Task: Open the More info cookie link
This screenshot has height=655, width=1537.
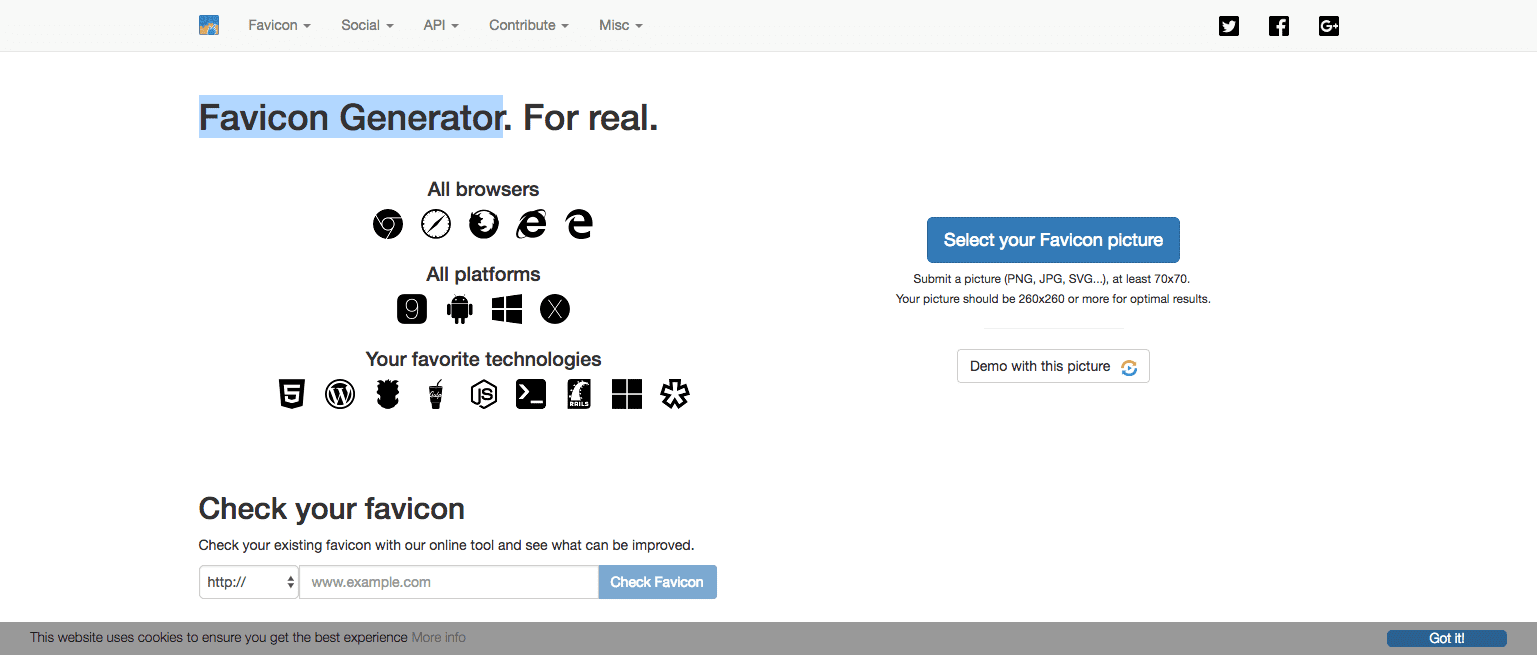Action: (438, 637)
